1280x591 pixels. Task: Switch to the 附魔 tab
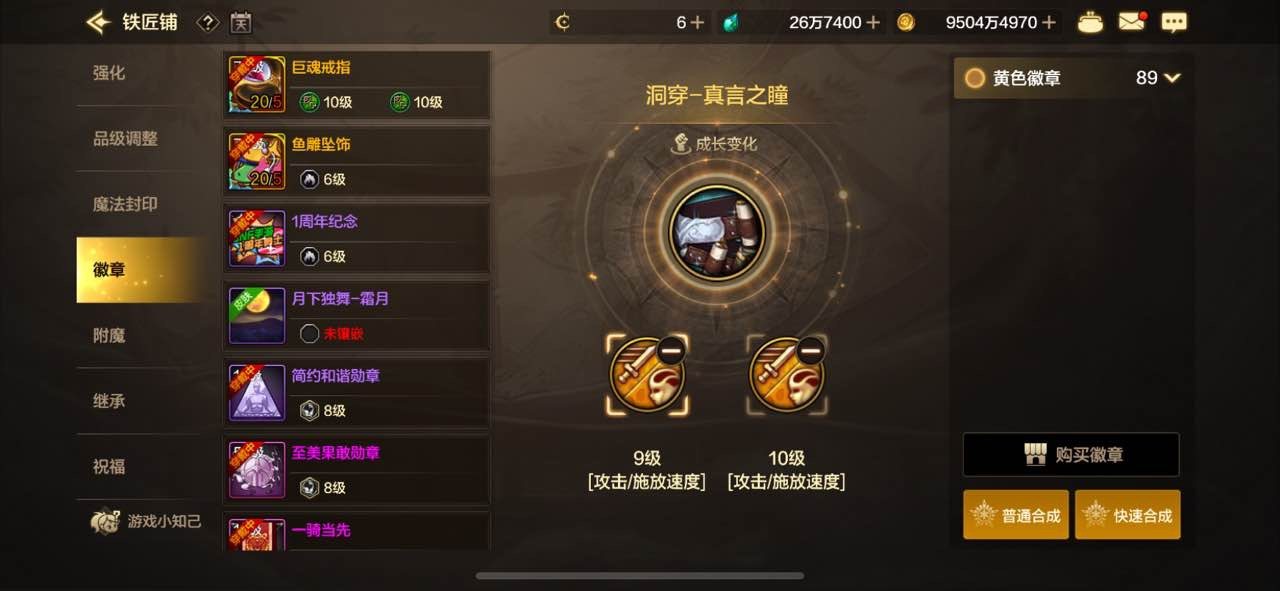[x=110, y=335]
